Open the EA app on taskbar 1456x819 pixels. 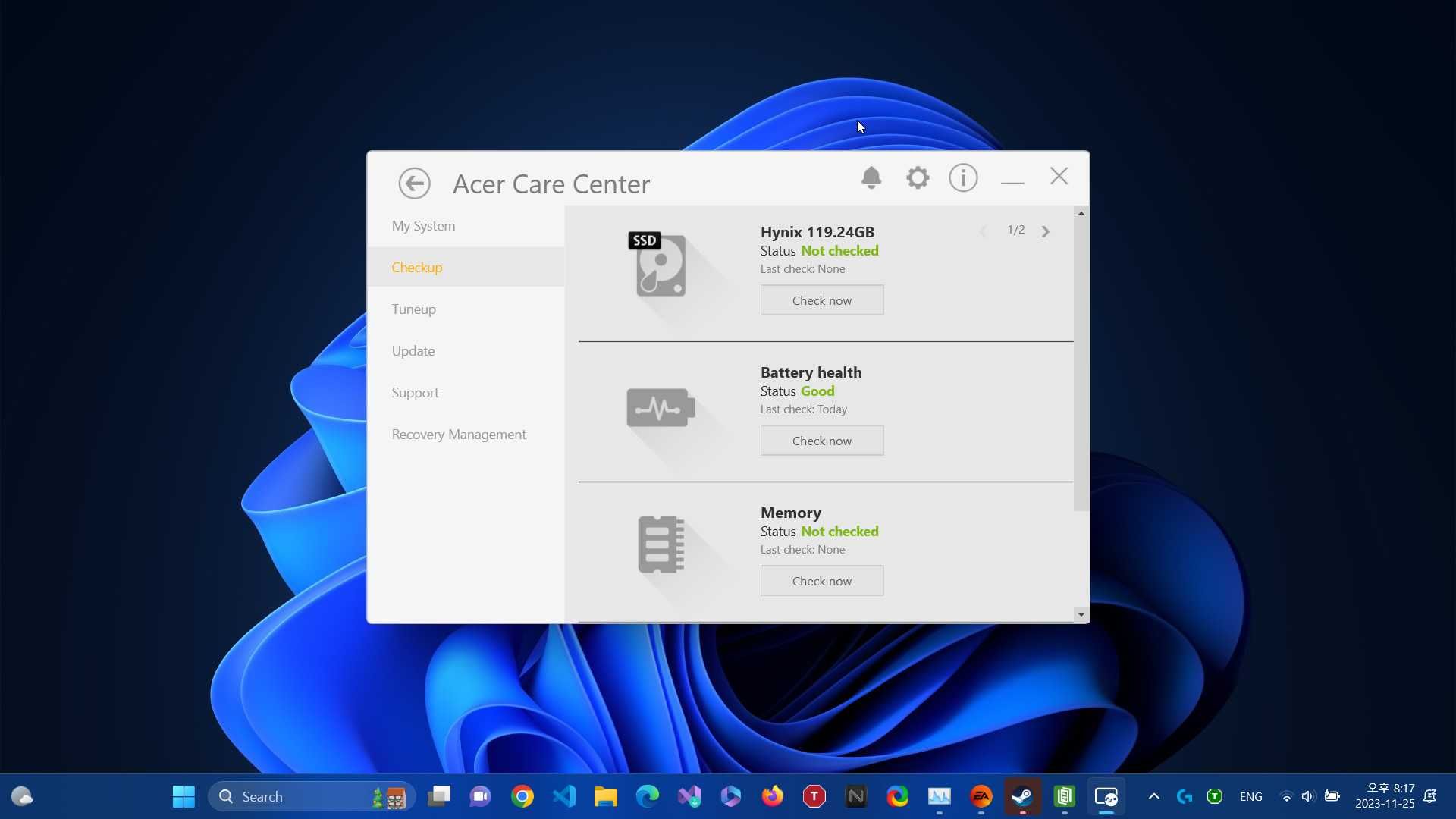[x=981, y=796]
